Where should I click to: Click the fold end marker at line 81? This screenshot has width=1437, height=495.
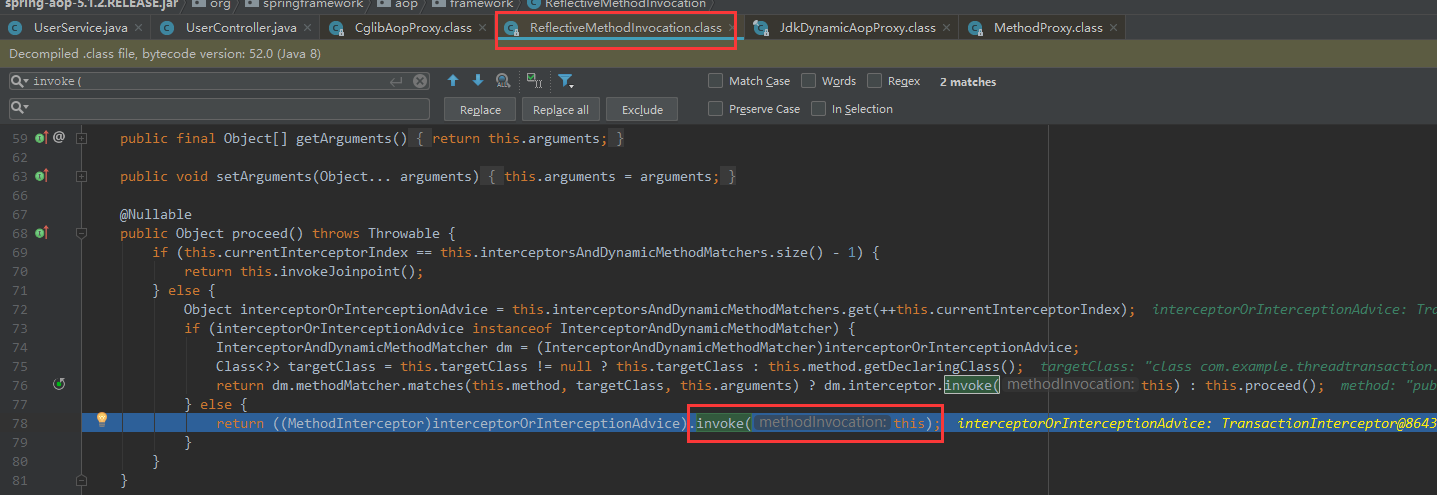(x=81, y=481)
